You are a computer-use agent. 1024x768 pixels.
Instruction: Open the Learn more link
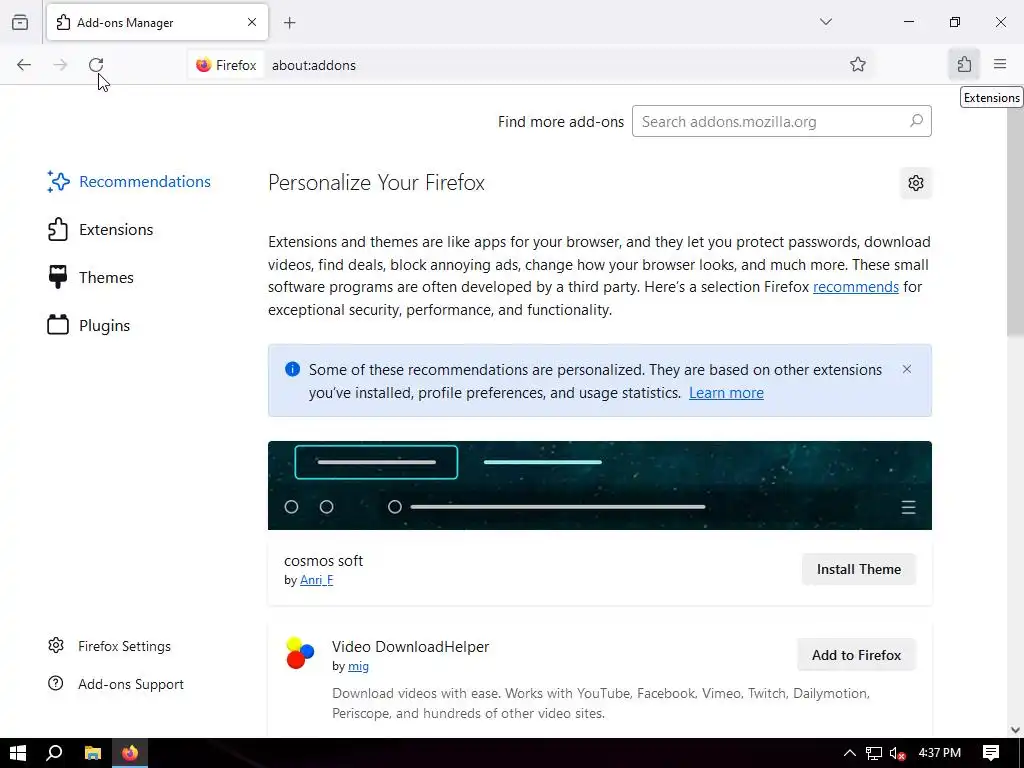(x=726, y=392)
